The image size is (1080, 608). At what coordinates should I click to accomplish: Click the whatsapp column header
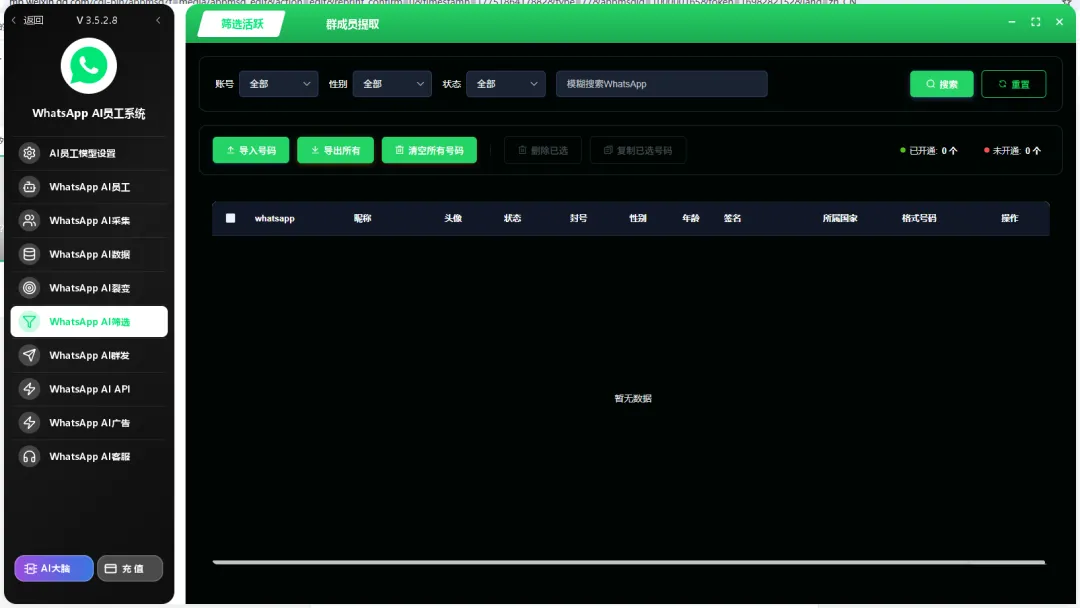(275, 218)
